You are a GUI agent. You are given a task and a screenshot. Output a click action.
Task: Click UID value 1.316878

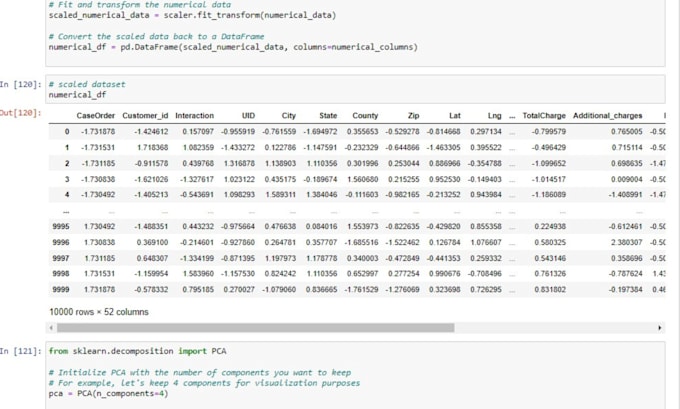point(239,164)
